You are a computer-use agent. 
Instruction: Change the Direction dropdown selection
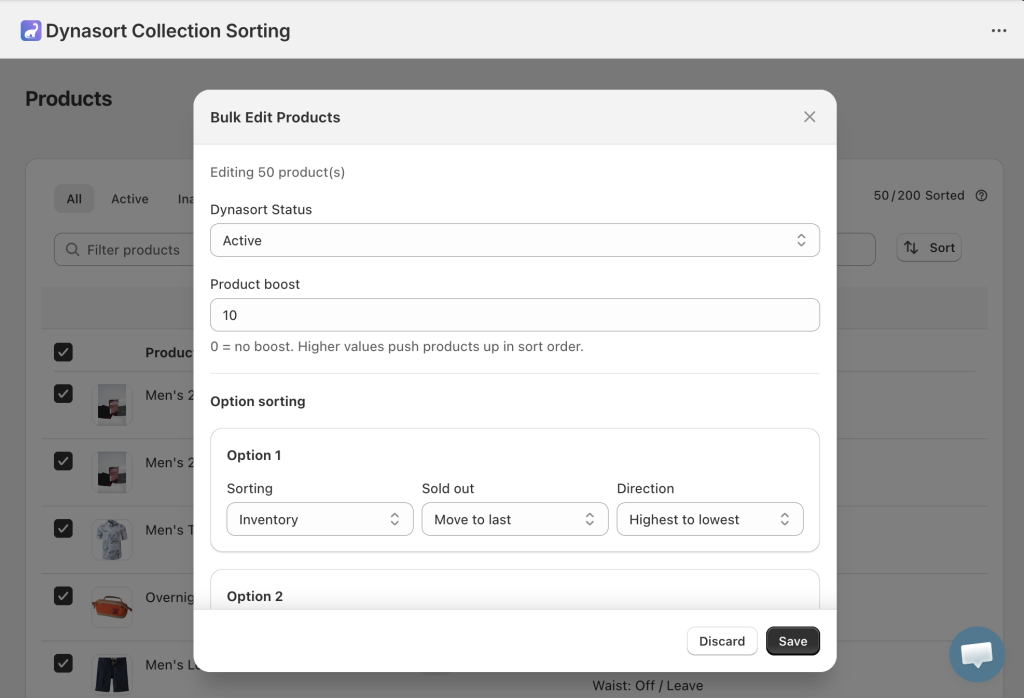(x=709, y=520)
